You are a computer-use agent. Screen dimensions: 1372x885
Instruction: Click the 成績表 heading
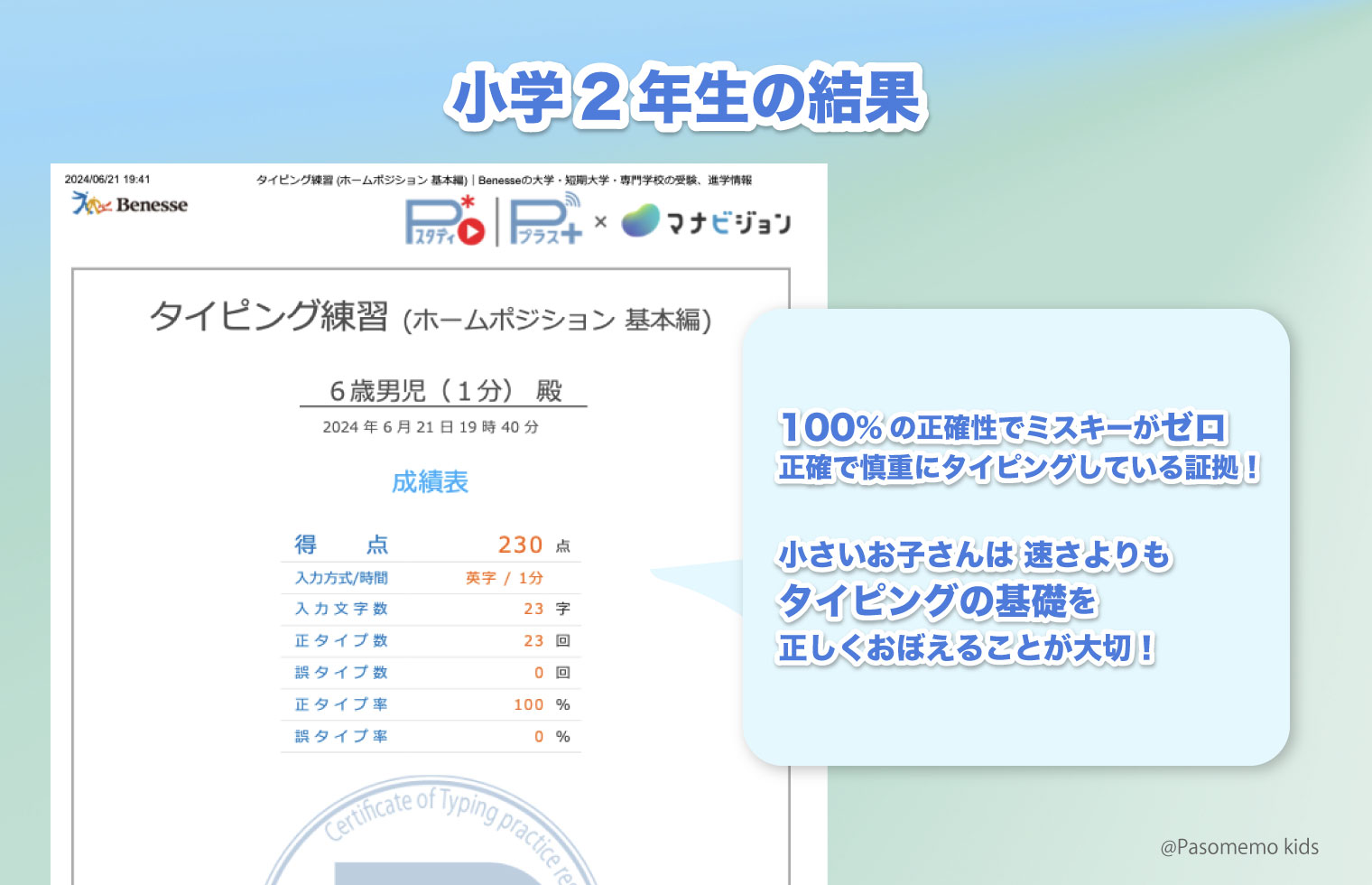pyautogui.click(x=431, y=482)
